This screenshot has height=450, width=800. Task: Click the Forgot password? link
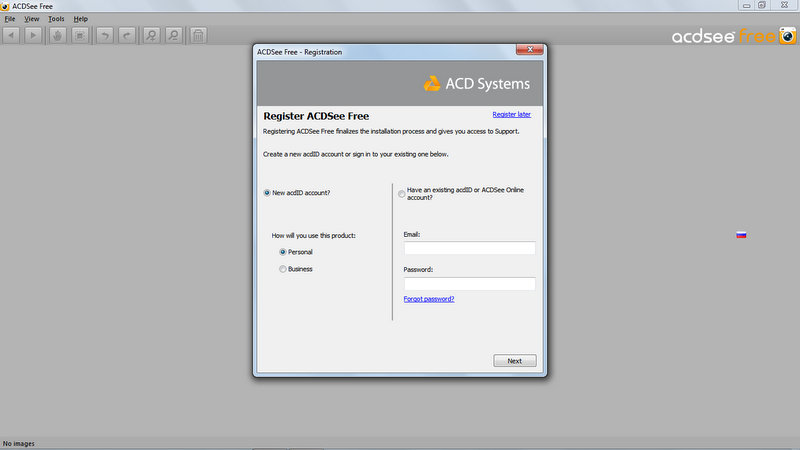[429, 299]
